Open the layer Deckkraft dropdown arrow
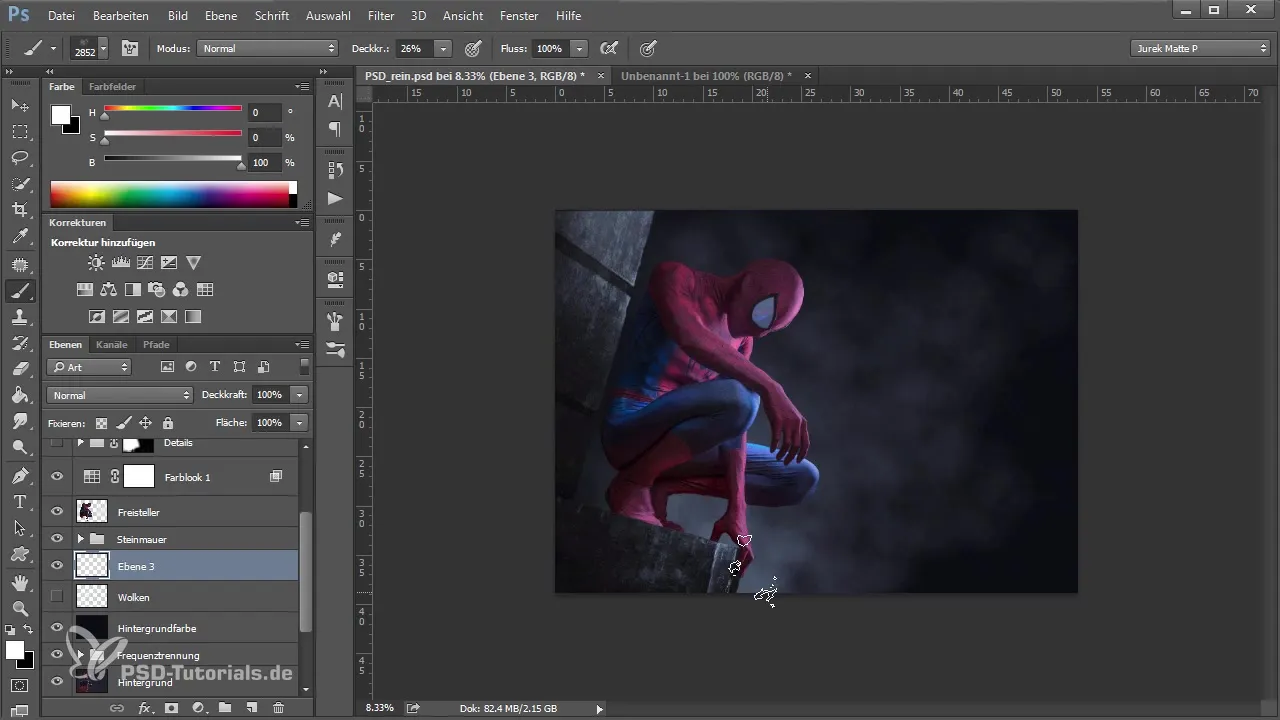This screenshot has height=720, width=1280. click(x=298, y=395)
